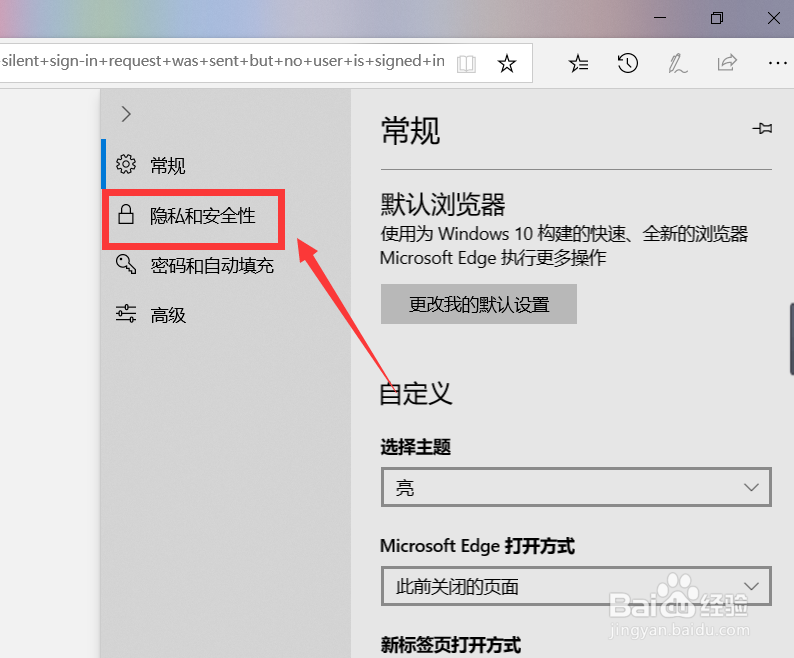Open the reading view book icon
The image size is (794, 658).
tap(466, 64)
